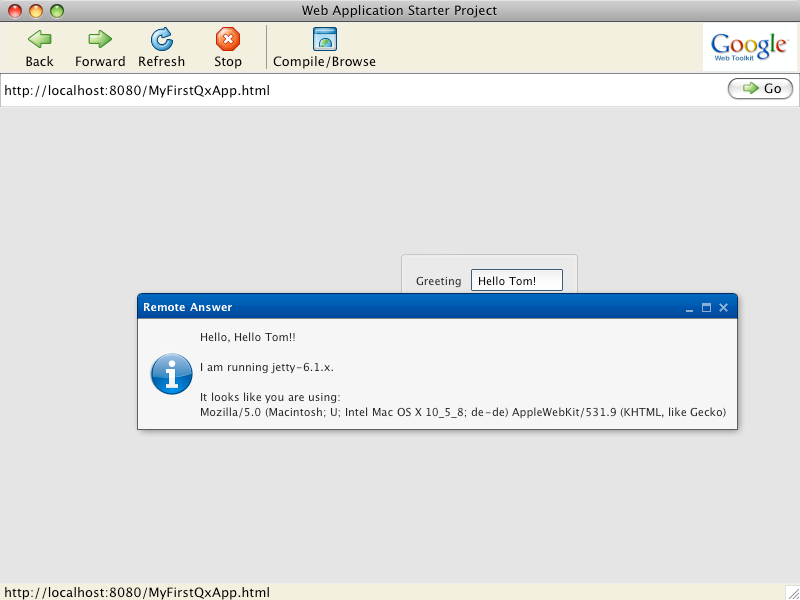Click the Greeting label
Screen dimensions: 800x600
click(x=438, y=281)
